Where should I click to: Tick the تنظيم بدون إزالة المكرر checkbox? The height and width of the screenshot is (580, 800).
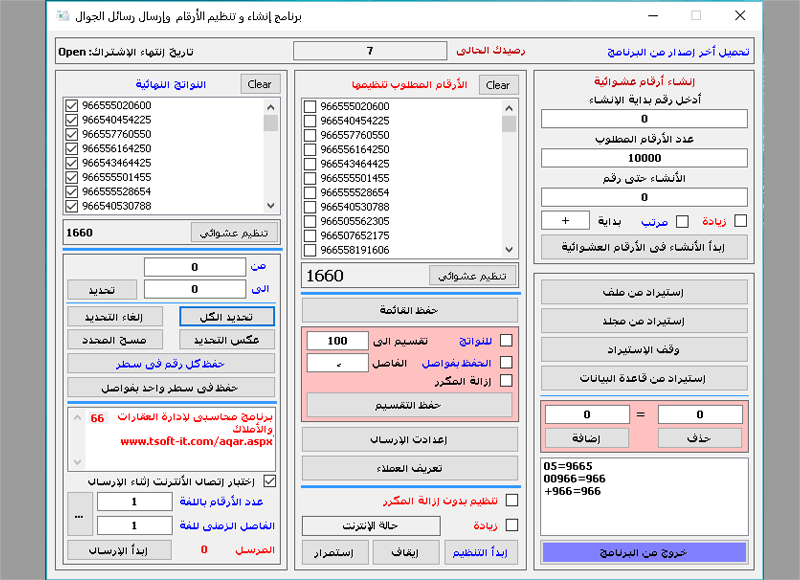(512, 500)
